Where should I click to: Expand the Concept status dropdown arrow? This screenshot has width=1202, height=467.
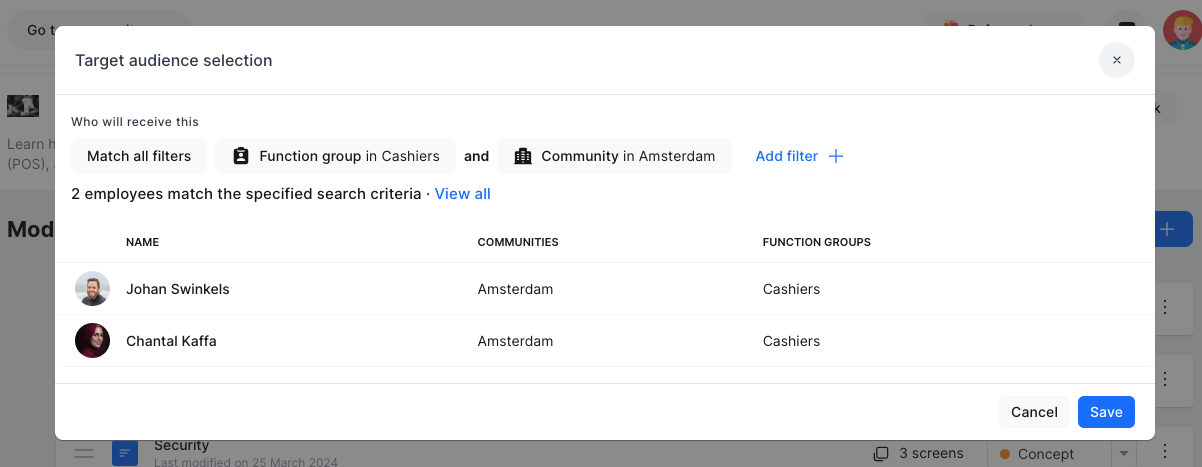click(1125, 454)
